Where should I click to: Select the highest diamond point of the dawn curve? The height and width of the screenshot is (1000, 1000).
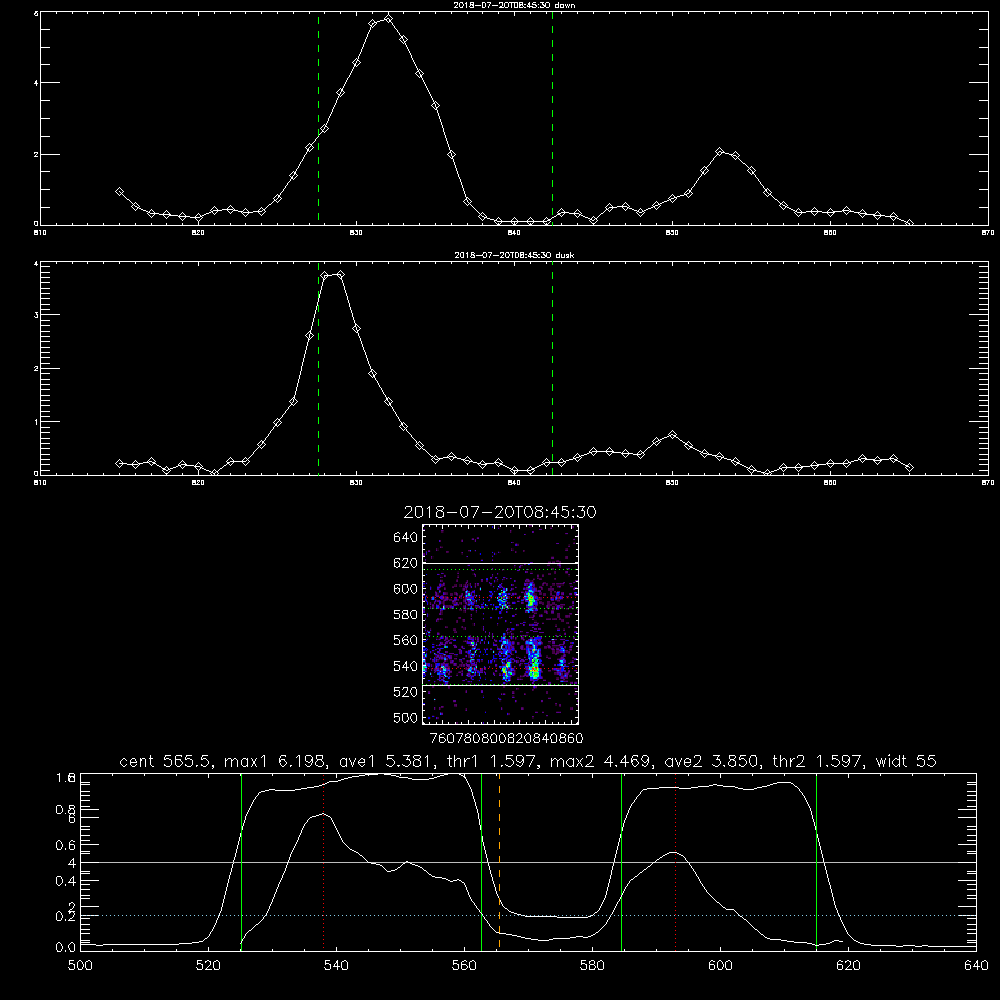(388, 18)
